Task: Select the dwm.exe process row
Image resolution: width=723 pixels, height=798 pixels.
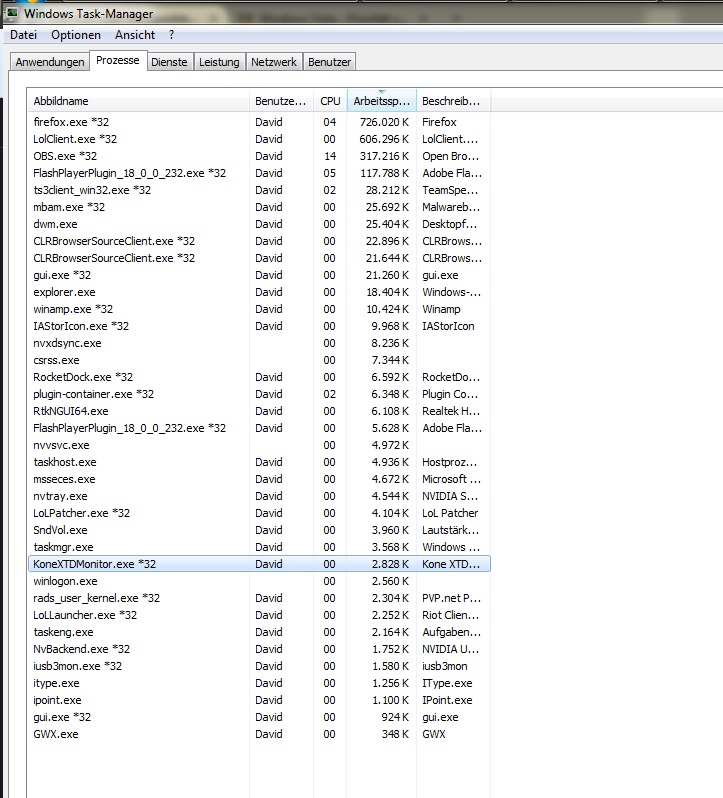Action: pyautogui.click(x=259, y=224)
